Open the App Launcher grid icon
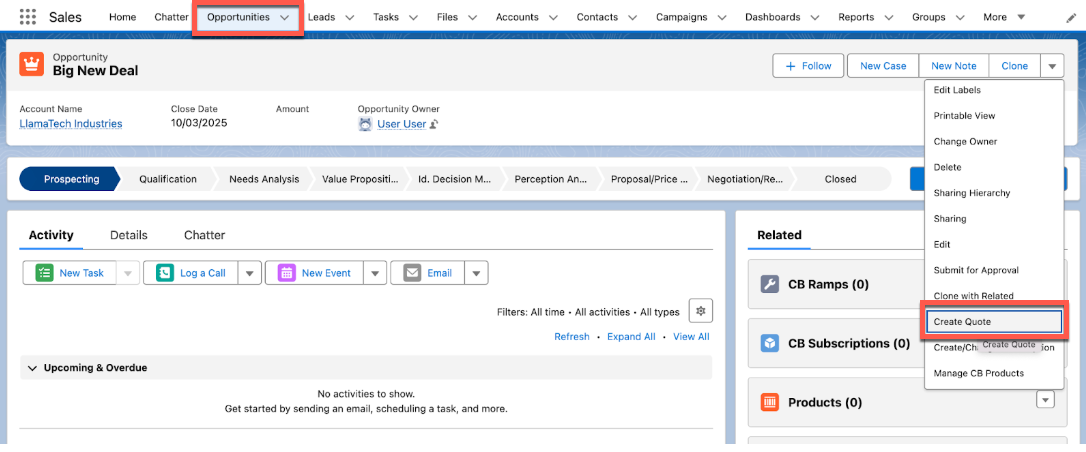 [x=27, y=17]
